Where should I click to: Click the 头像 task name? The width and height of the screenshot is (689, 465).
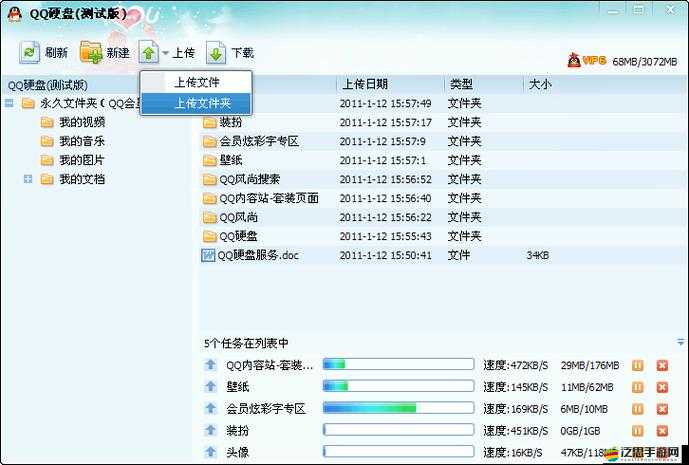(x=237, y=452)
